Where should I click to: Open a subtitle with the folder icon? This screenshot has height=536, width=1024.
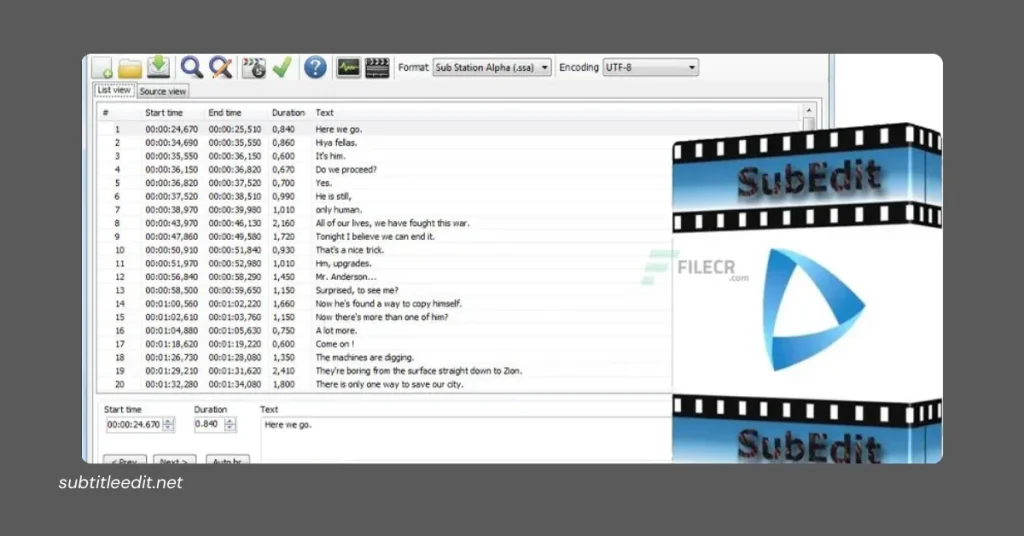pos(130,67)
